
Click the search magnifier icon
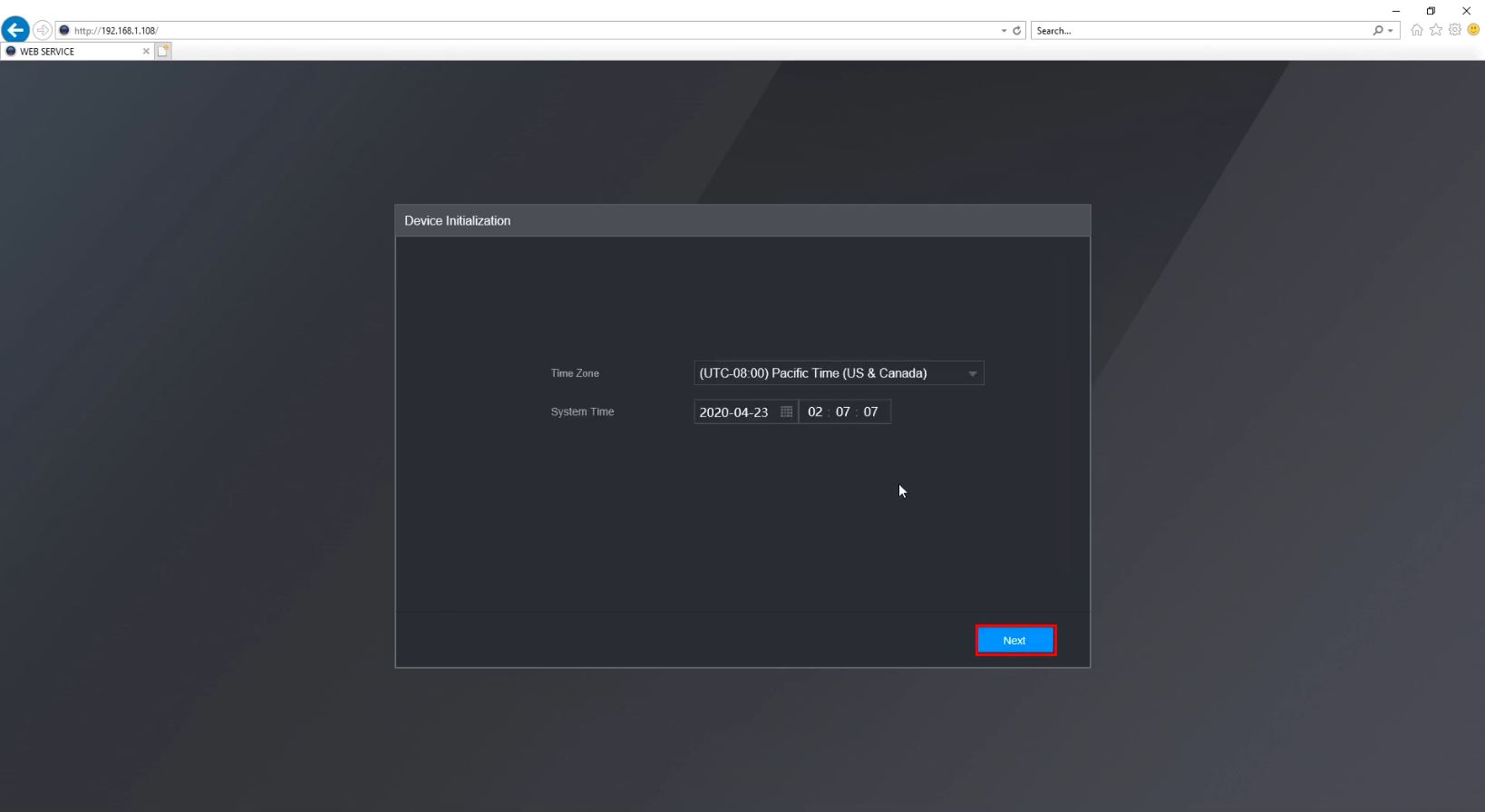[1378, 31]
